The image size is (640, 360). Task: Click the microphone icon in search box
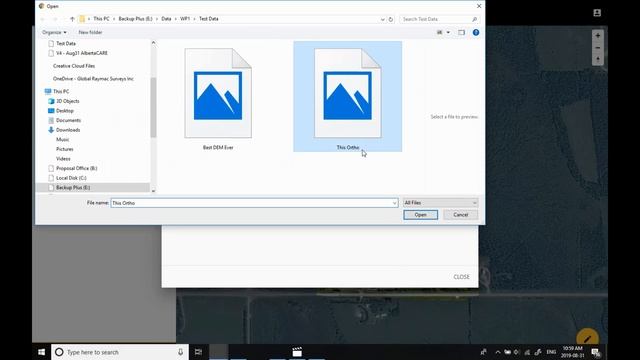[180, 352]
